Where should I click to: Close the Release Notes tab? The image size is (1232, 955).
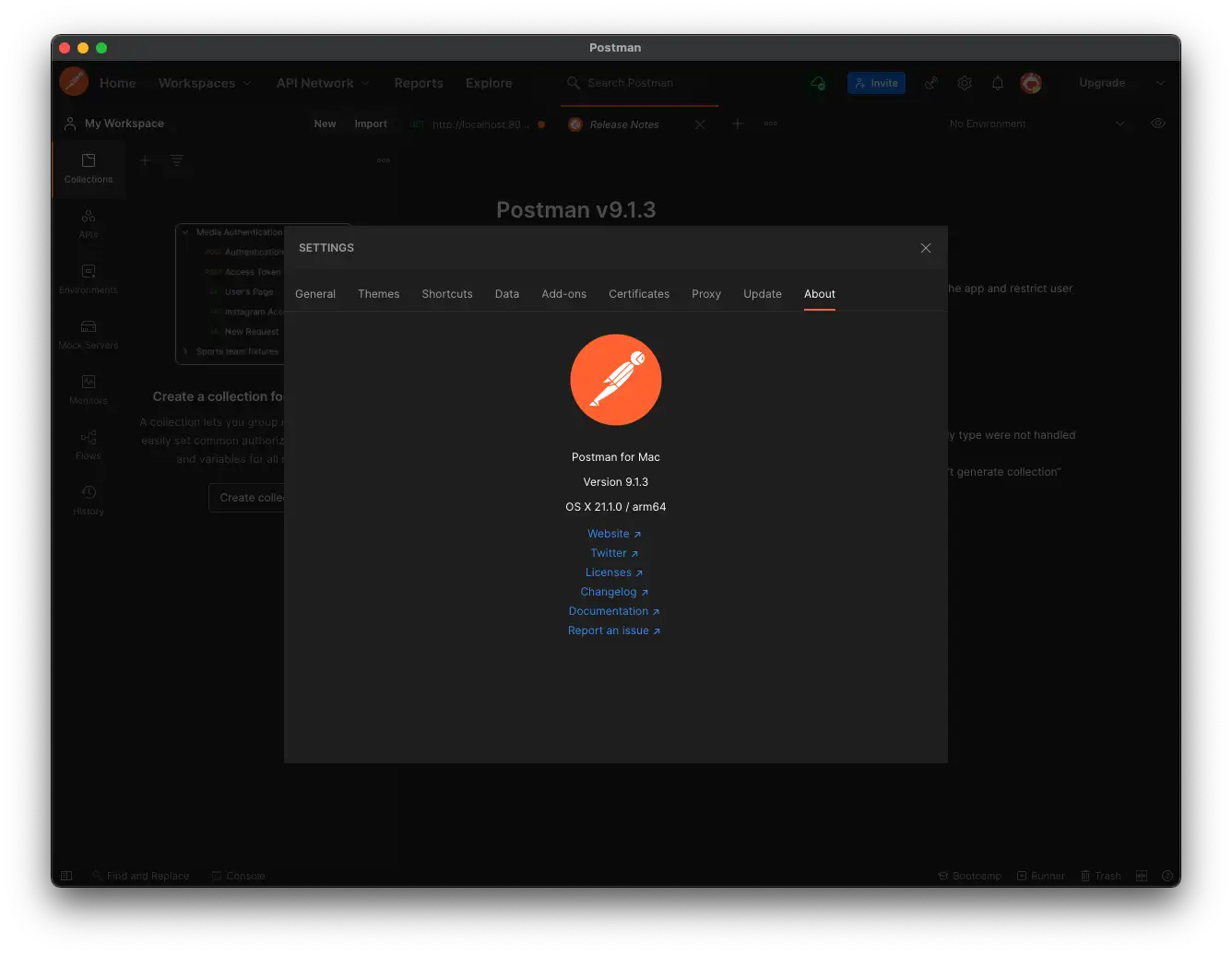pos(700,124)
